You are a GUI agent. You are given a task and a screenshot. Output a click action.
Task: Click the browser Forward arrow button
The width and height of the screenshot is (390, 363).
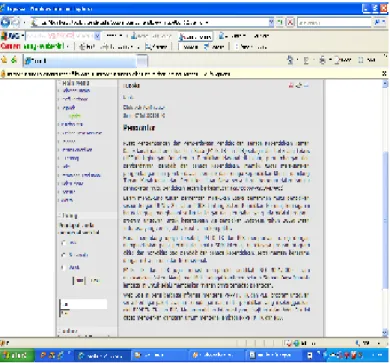pyautogui.click(x=16, y=22)
